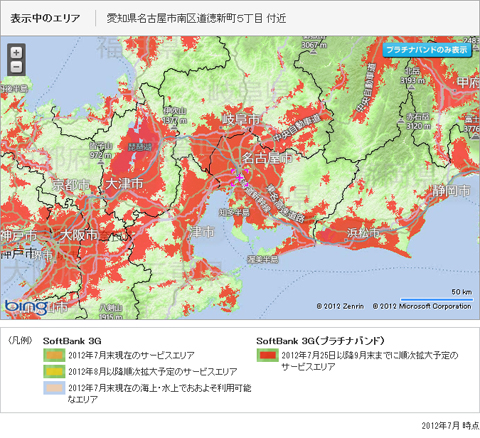480x438 pixels.
Task: Click the magenta crosshair location marker
Action: 240,177
